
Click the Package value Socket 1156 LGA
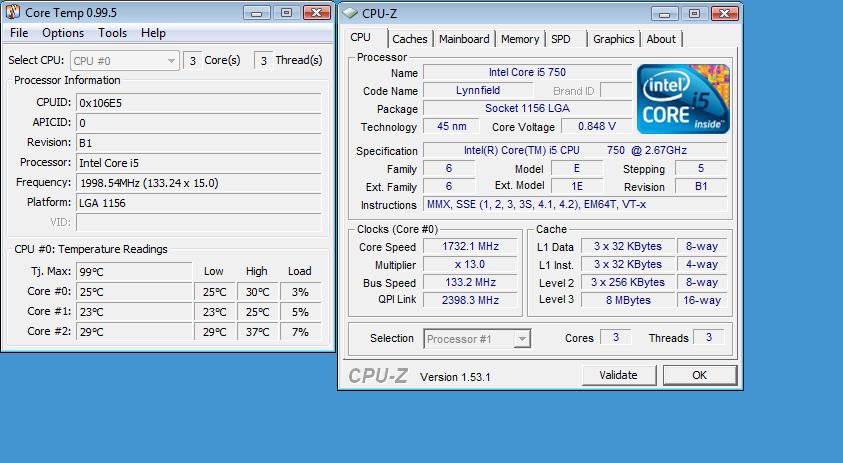coord(527,108)
